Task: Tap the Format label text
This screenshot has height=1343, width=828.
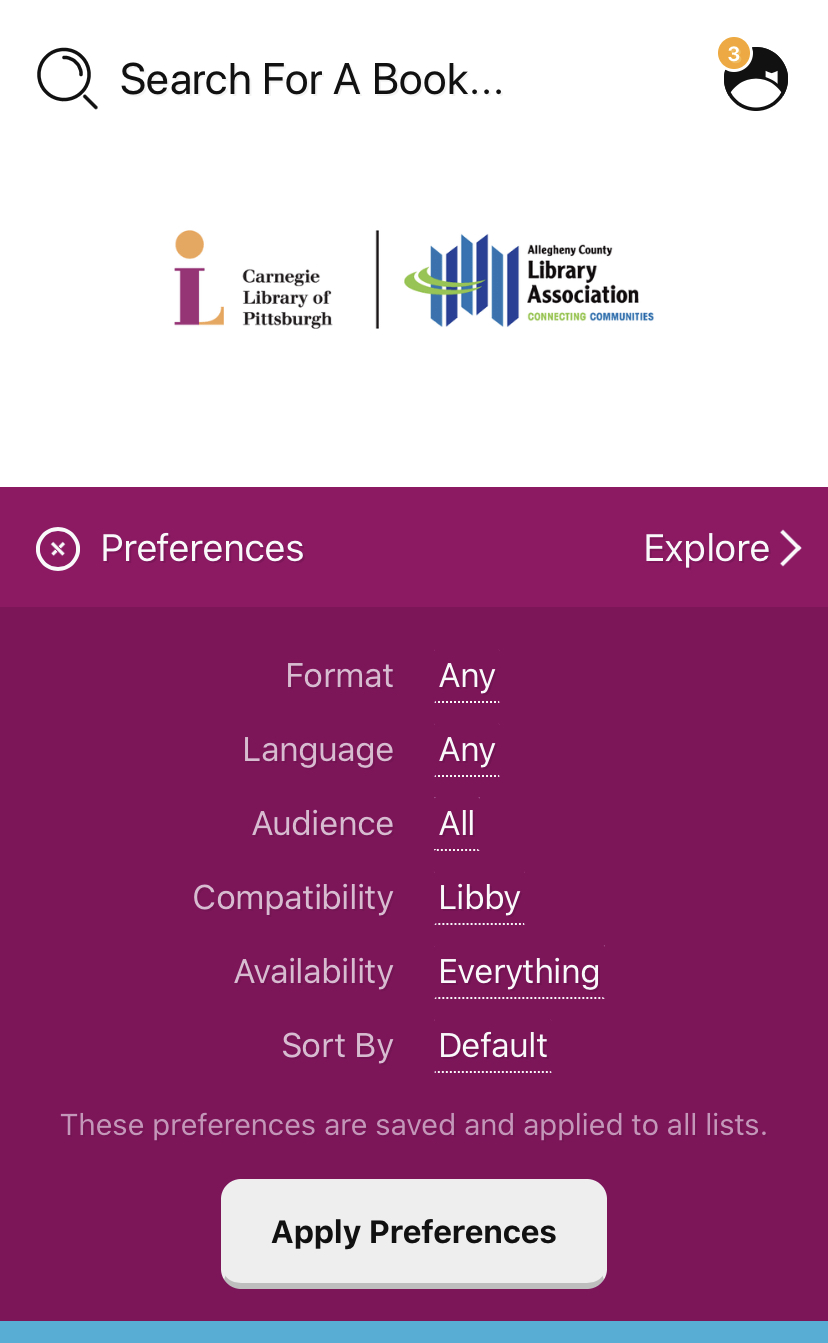Action: [x=339, y=677]
